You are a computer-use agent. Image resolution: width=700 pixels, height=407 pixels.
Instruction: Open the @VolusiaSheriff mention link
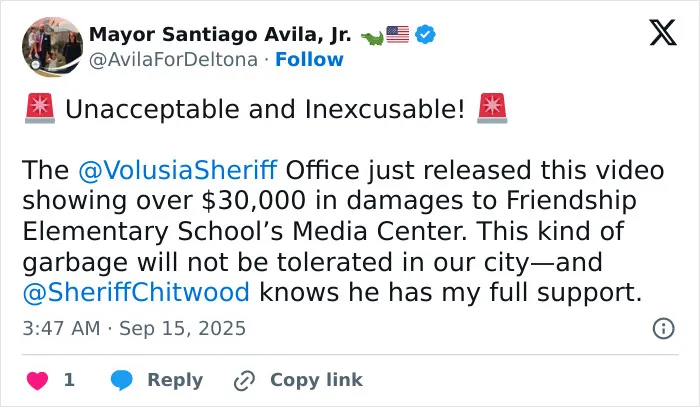click(178, 170)
